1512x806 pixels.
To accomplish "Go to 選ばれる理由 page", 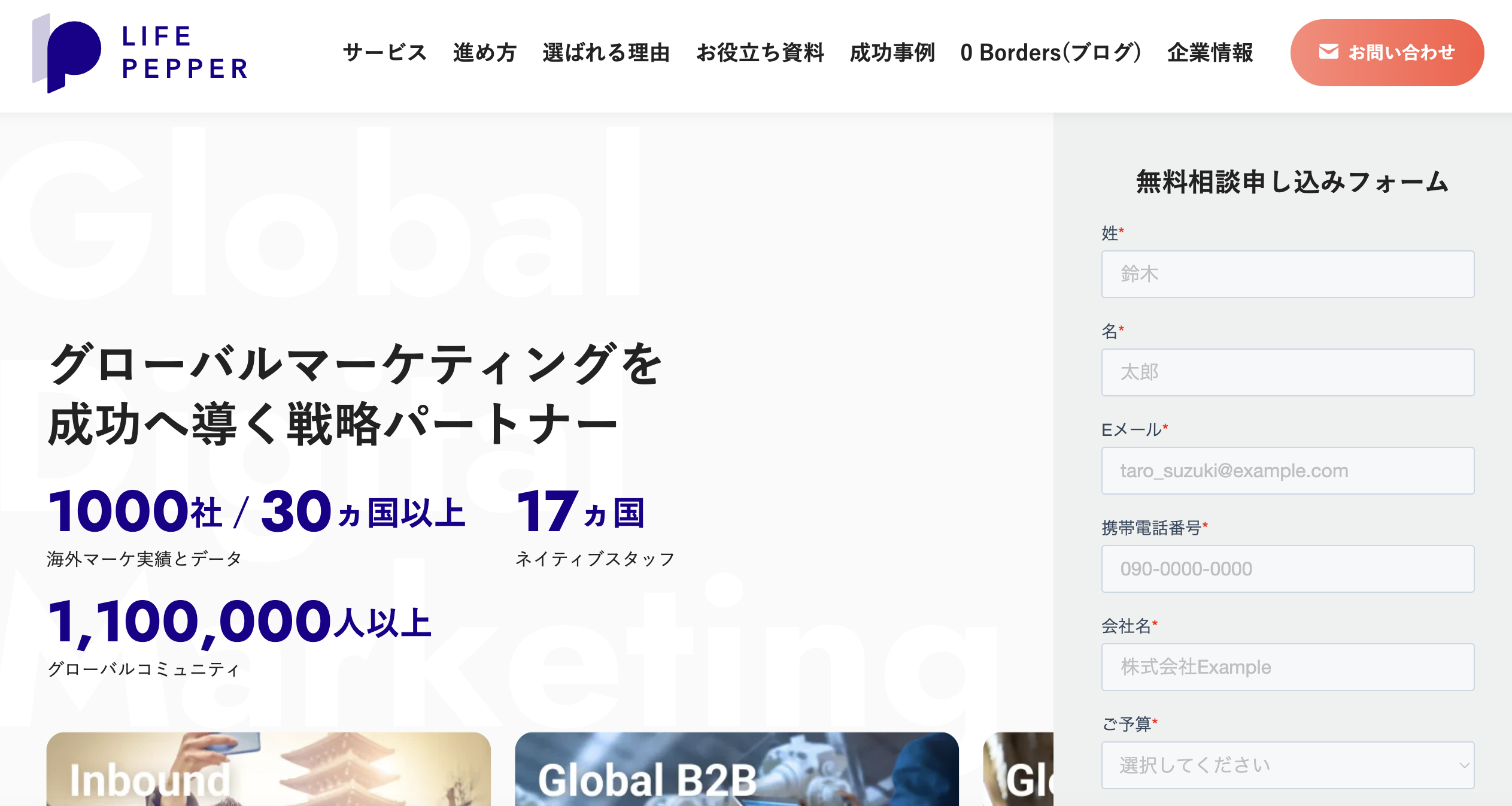I will pyautogui.click(x=606, y=53).
